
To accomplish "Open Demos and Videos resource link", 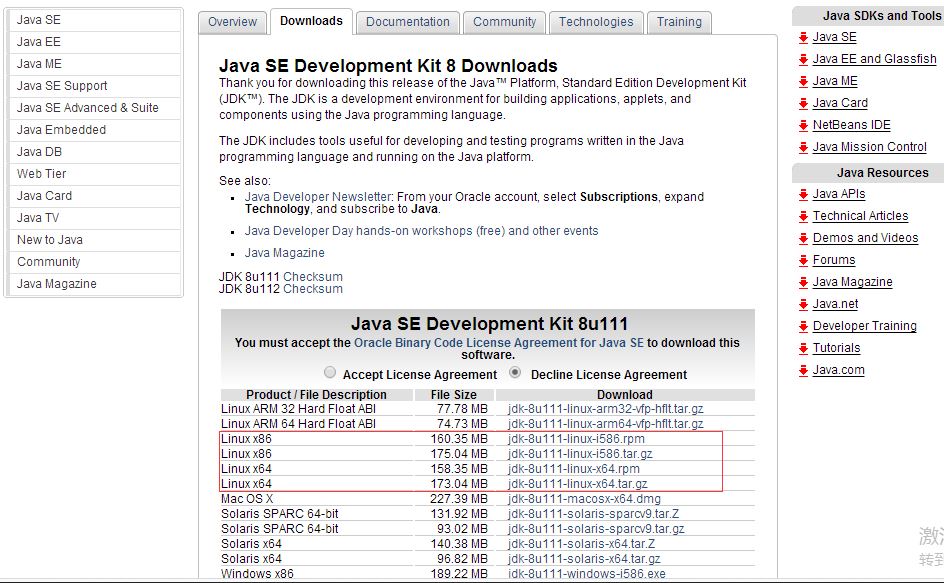I will pos(865,238).
